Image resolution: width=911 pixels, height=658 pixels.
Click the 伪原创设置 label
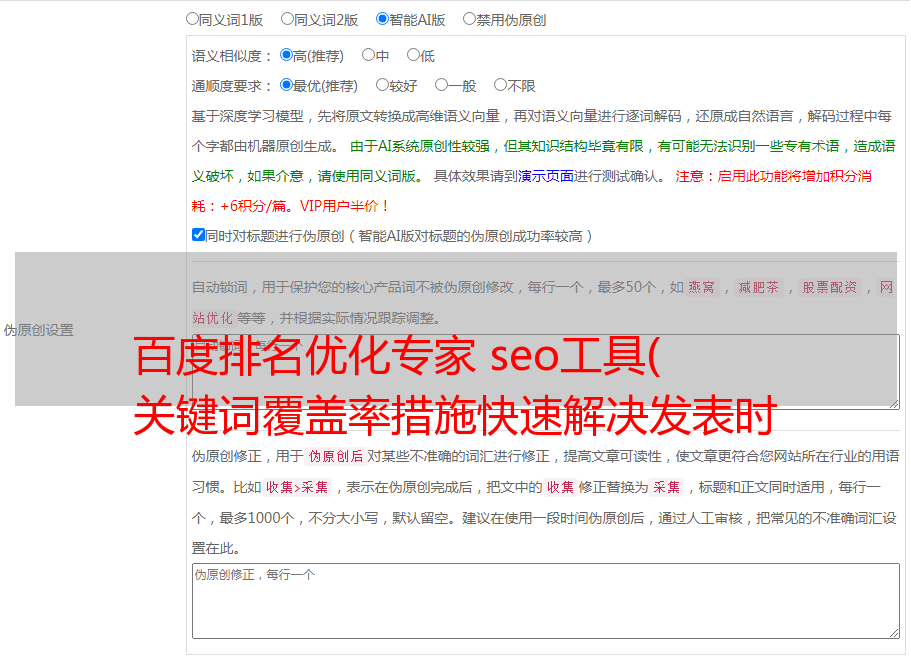coord(38,330)
